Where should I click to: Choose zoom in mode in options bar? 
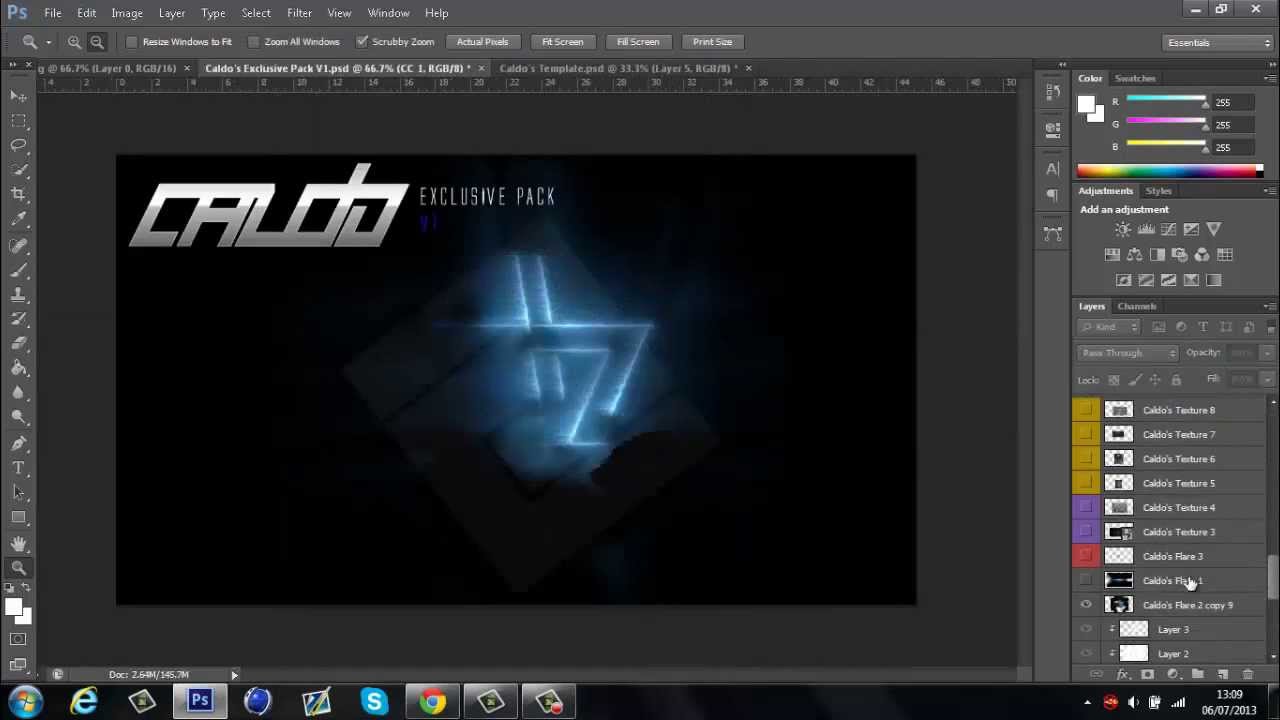click(74, 42)
